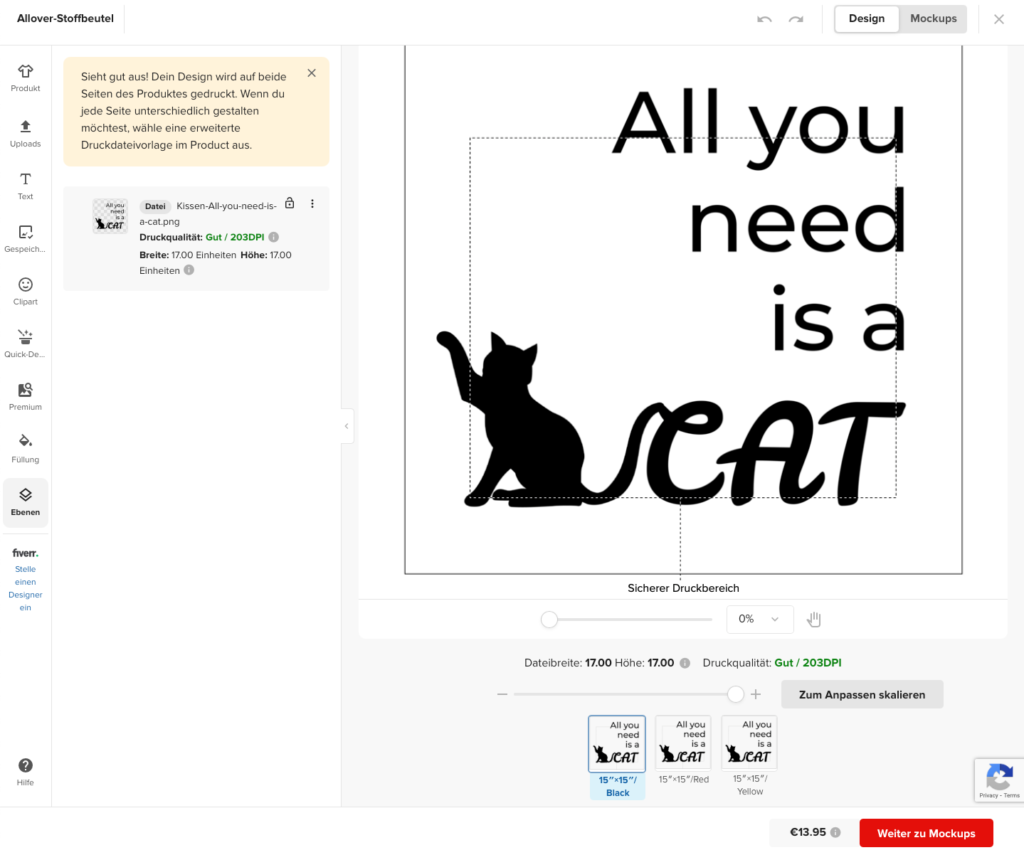Click Zum Anpassen skalieren button
1024x855 pixels.
(862, 694)
